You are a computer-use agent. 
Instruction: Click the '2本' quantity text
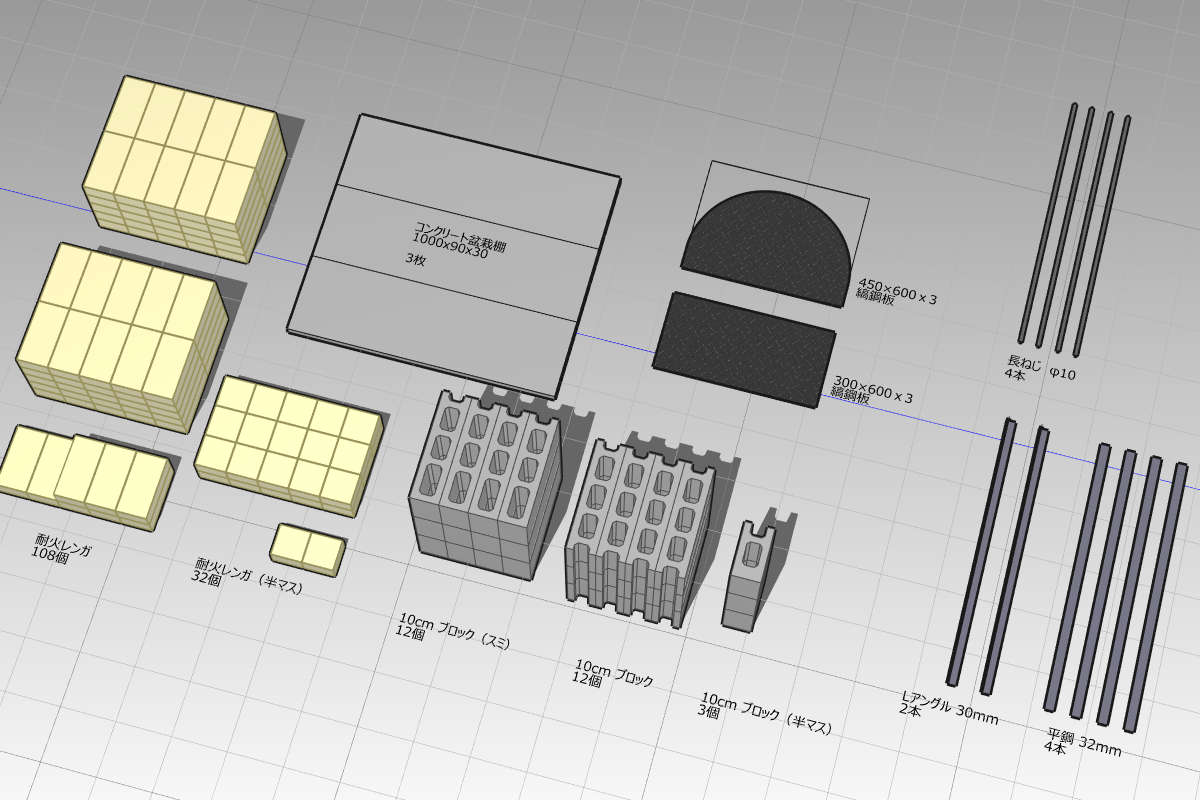[909, 710]
